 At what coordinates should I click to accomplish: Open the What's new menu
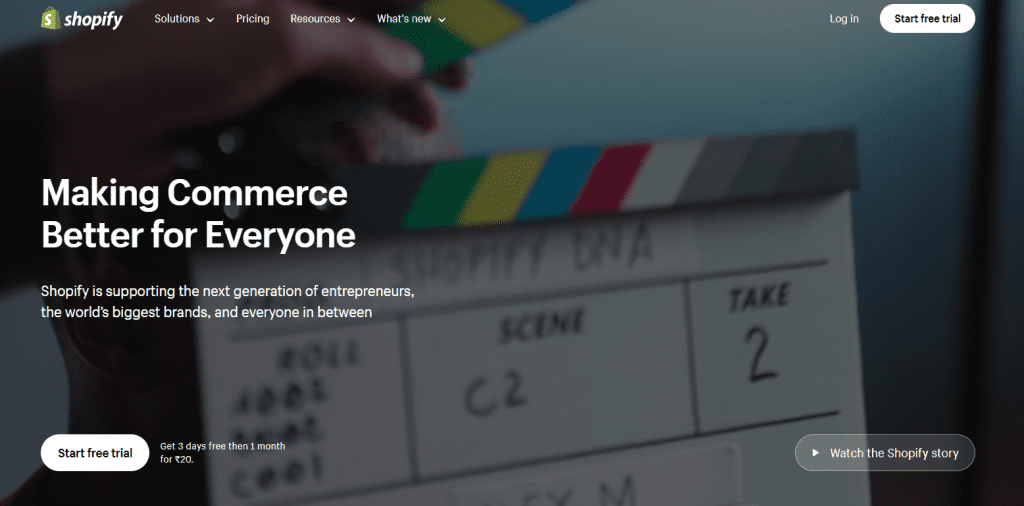(x=404, y=19)
